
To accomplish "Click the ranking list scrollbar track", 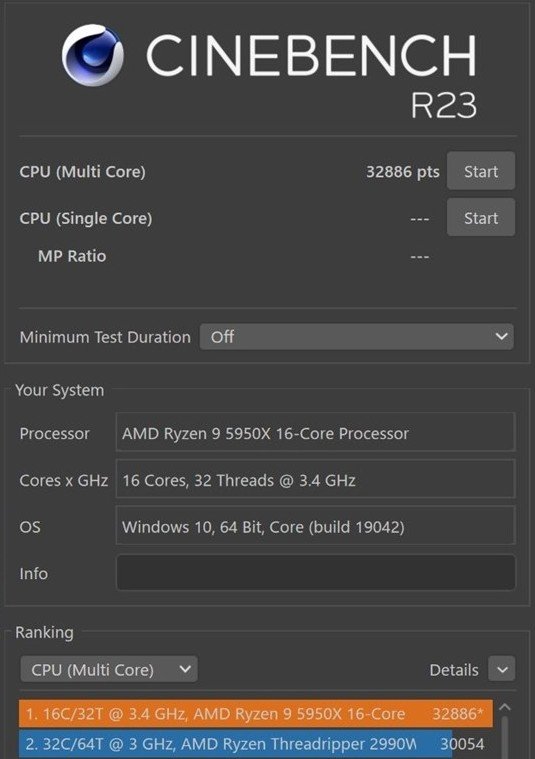I will point(505,738).
